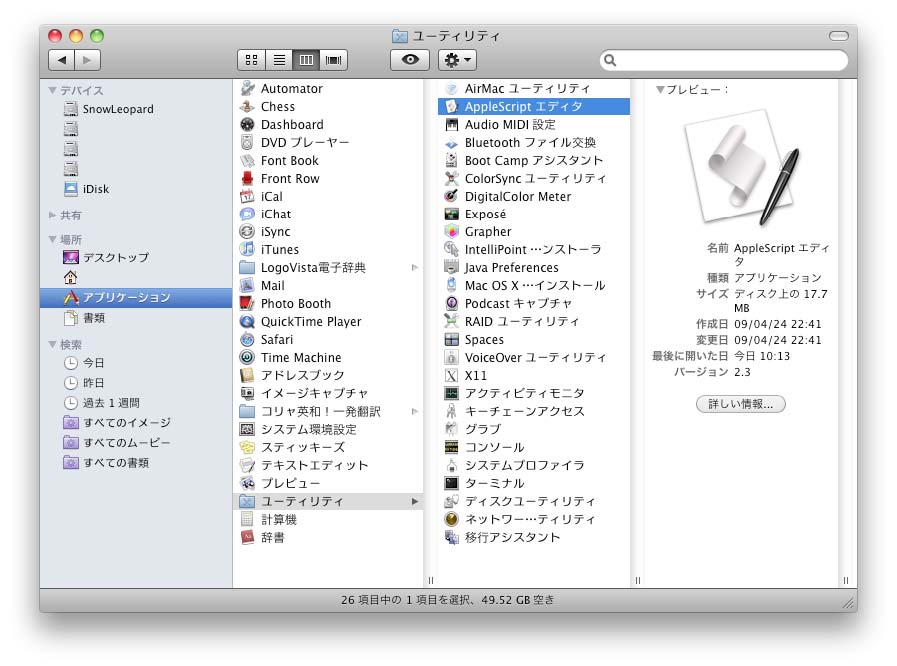Click the Chess app icon

(x=247, y=106)
